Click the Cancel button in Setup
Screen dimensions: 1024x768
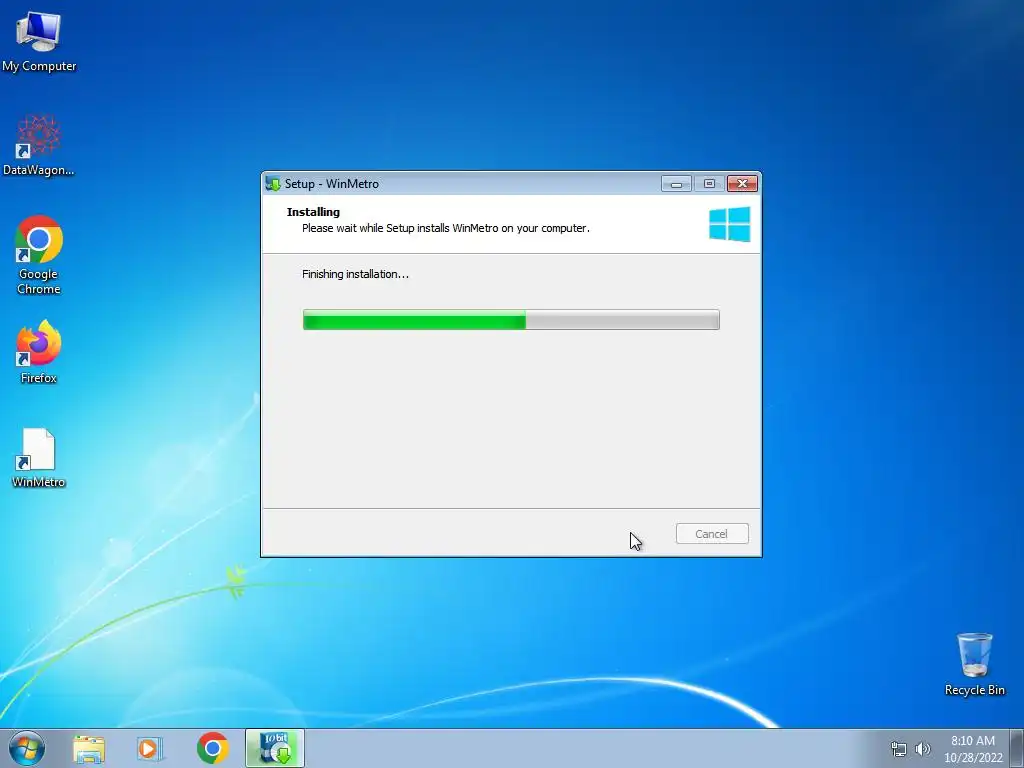(712, 534)
